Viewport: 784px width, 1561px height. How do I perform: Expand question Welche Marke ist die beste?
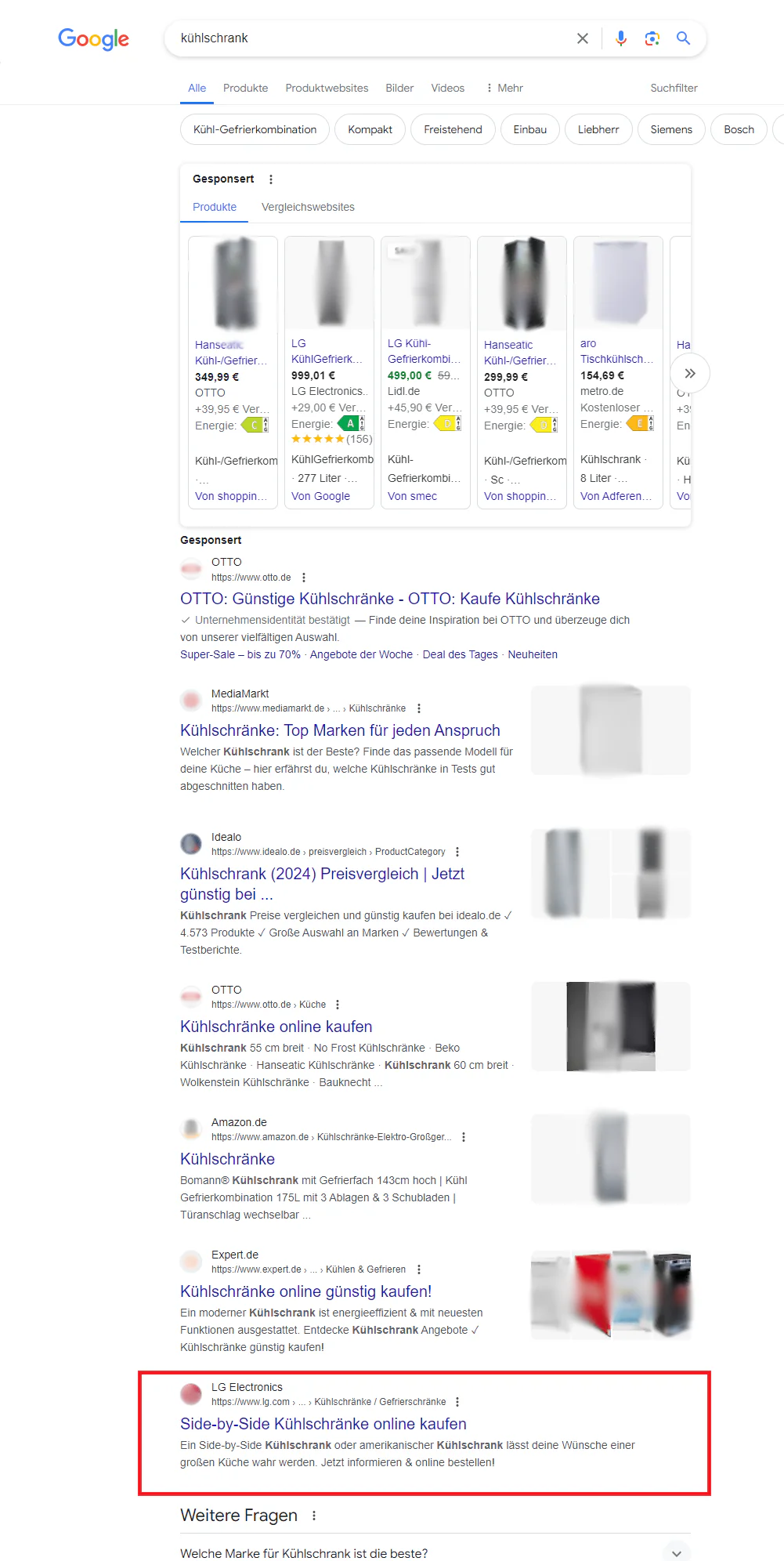435,1553
